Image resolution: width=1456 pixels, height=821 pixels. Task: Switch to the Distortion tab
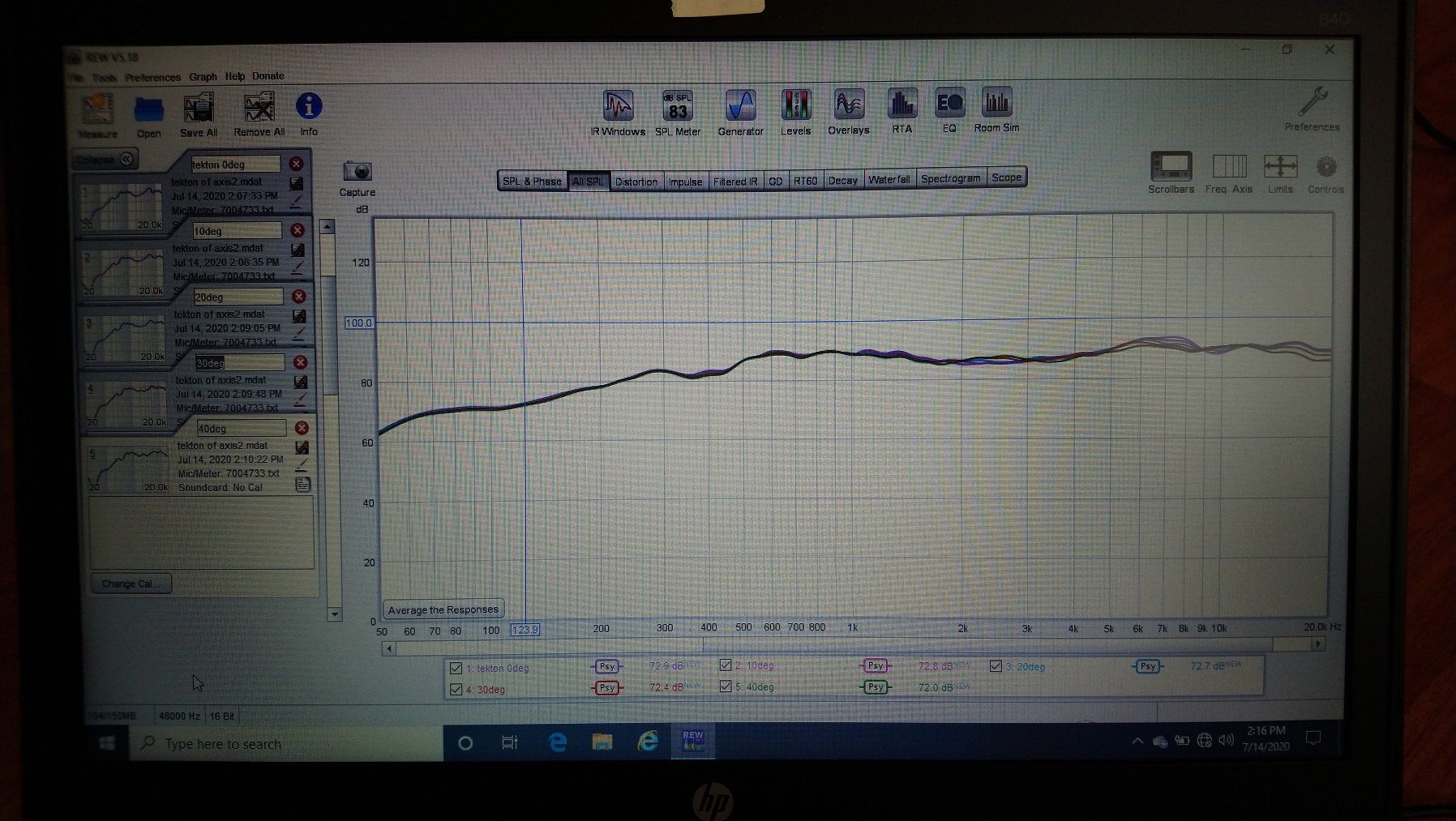(636, 182)
